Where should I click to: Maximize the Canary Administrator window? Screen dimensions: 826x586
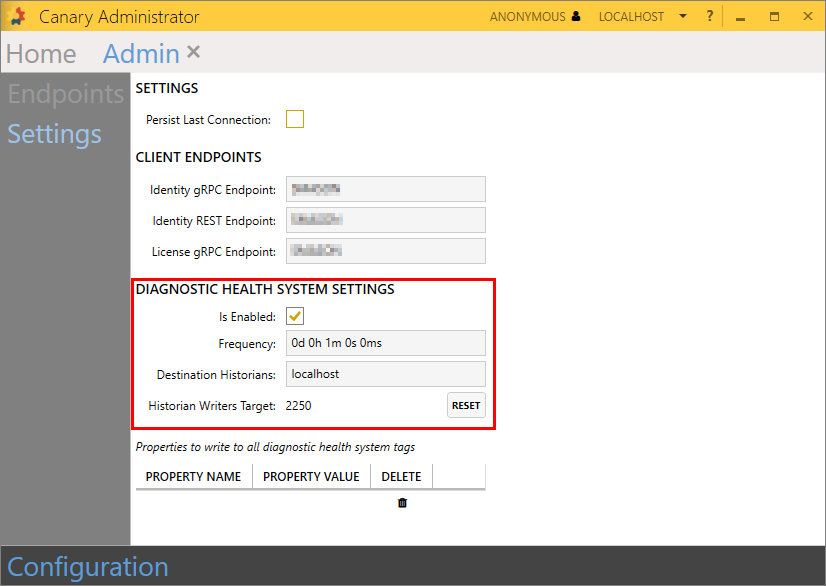tap(774, 16)
